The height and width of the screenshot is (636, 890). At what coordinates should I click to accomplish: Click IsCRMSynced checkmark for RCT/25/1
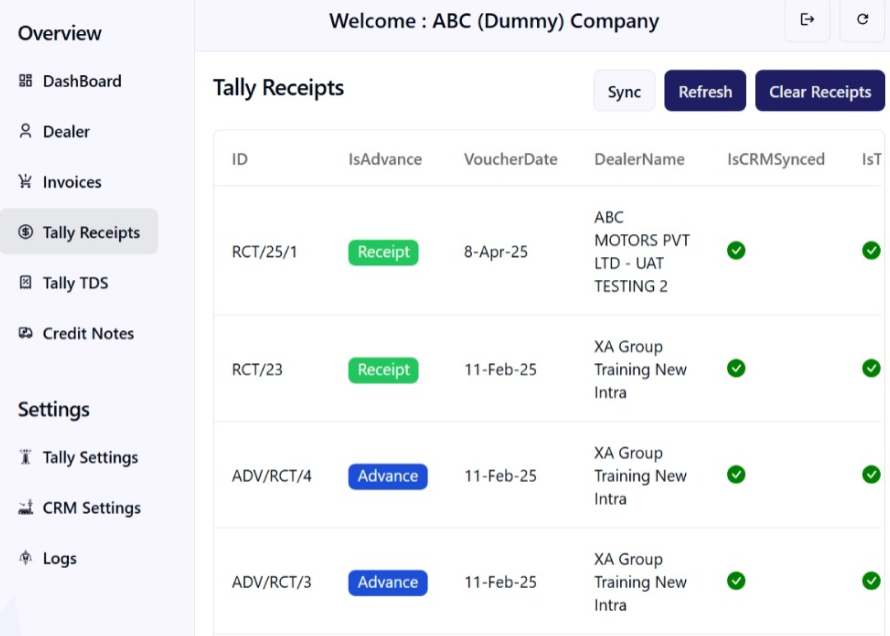(x=736, y=250)
